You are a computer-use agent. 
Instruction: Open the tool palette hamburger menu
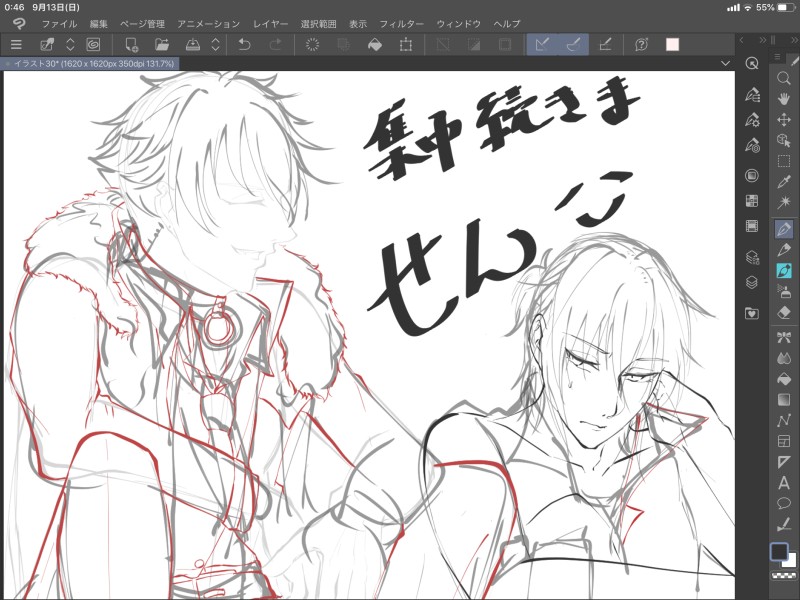(x=777, y=57)
